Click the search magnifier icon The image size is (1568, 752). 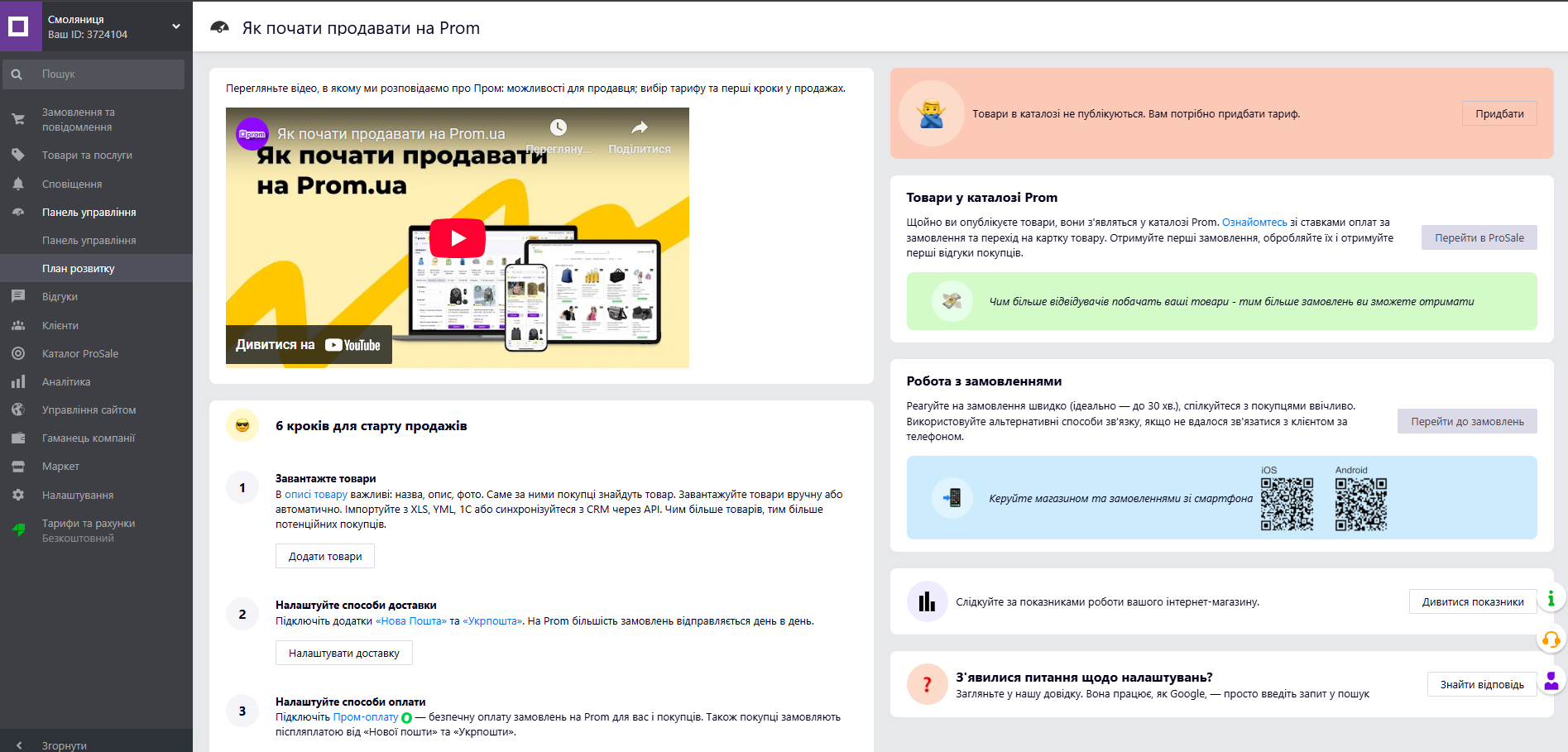point(17,74)
